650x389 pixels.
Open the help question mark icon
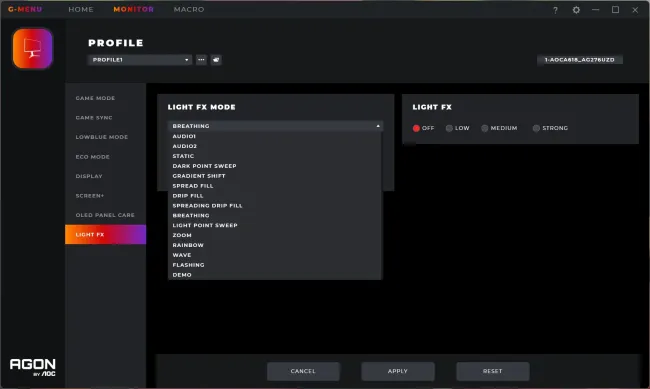click(555, 10)
